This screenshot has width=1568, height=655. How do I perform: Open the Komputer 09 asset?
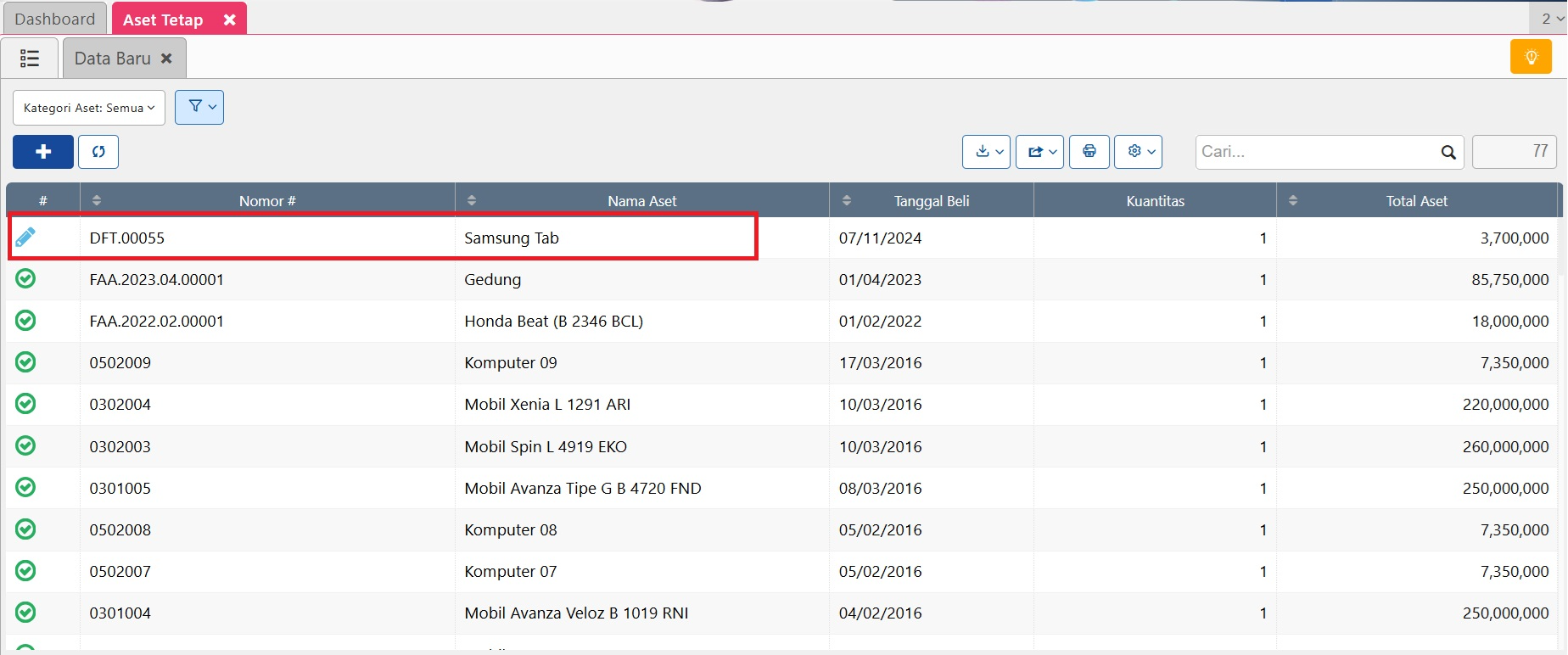tap(511, 363)
